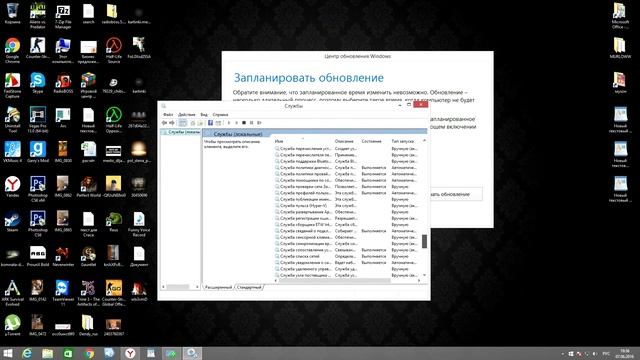Click the services list vertical scrollbar thumb

pyautogui.click(x=424, y=241)
